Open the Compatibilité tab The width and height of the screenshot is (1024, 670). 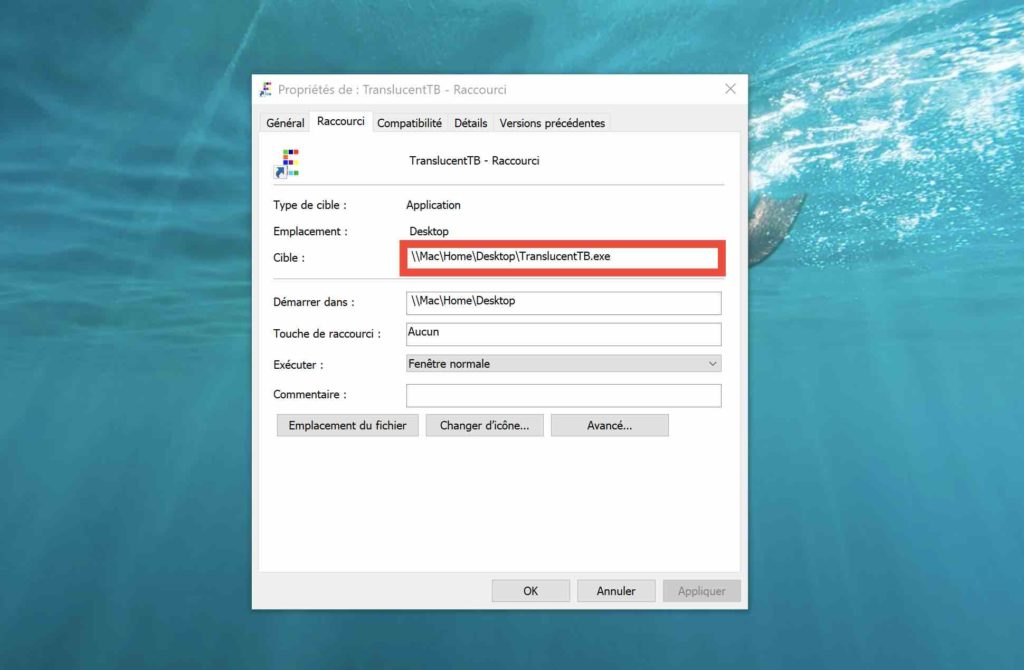(409, 123)
